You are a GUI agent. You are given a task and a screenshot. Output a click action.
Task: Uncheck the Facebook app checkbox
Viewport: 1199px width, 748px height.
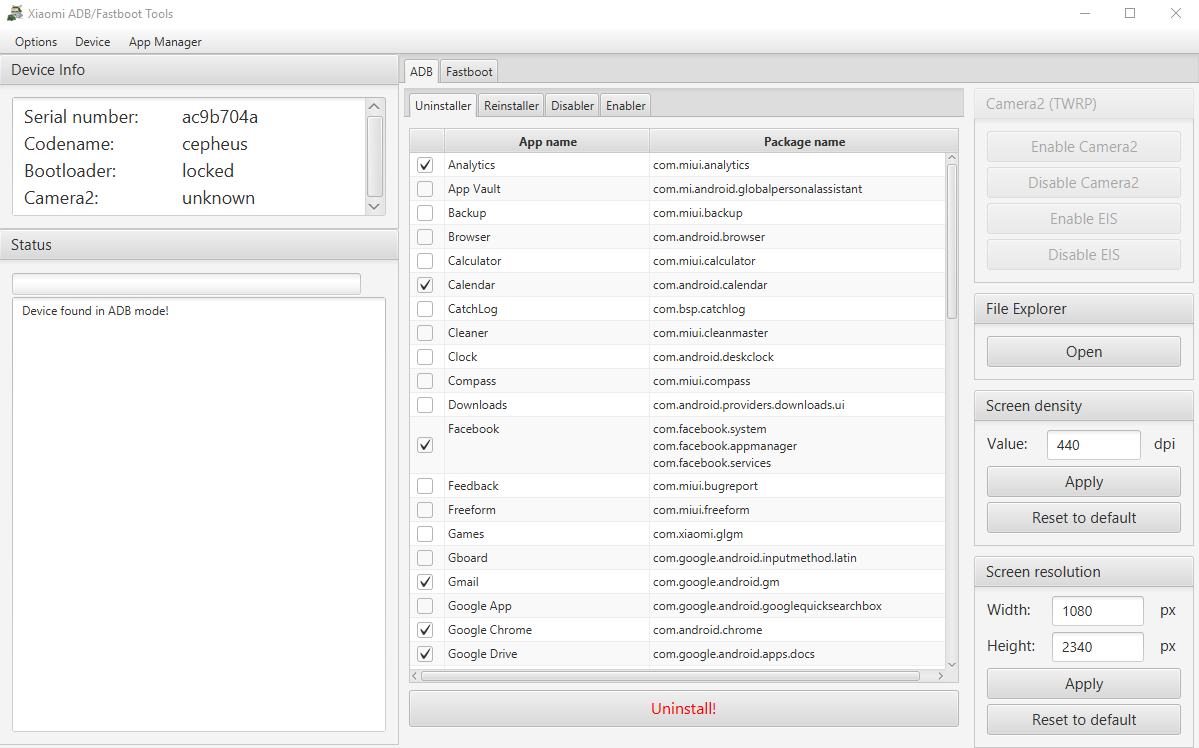pyautogui.click(x=425, y=445)
